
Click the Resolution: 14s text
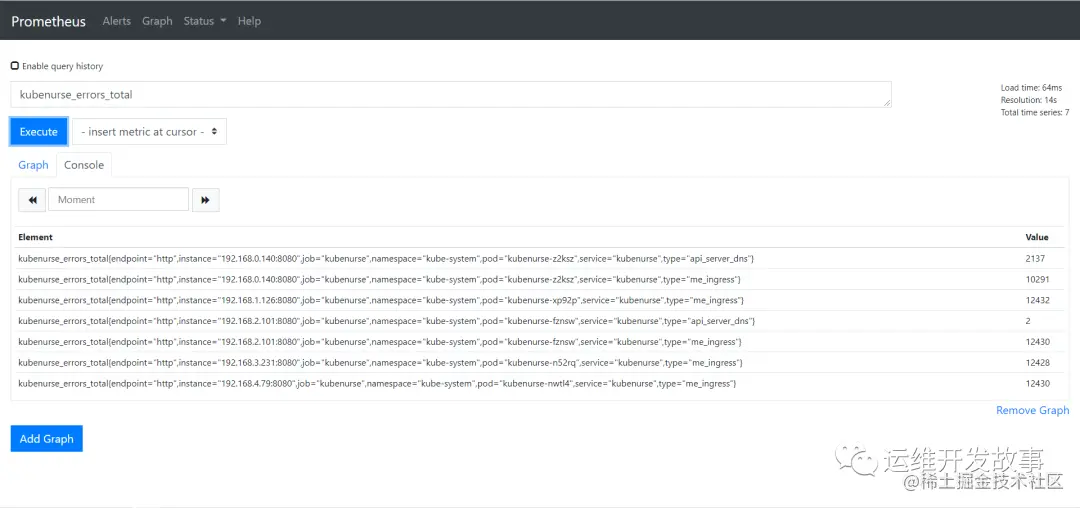coord(1029,100)
